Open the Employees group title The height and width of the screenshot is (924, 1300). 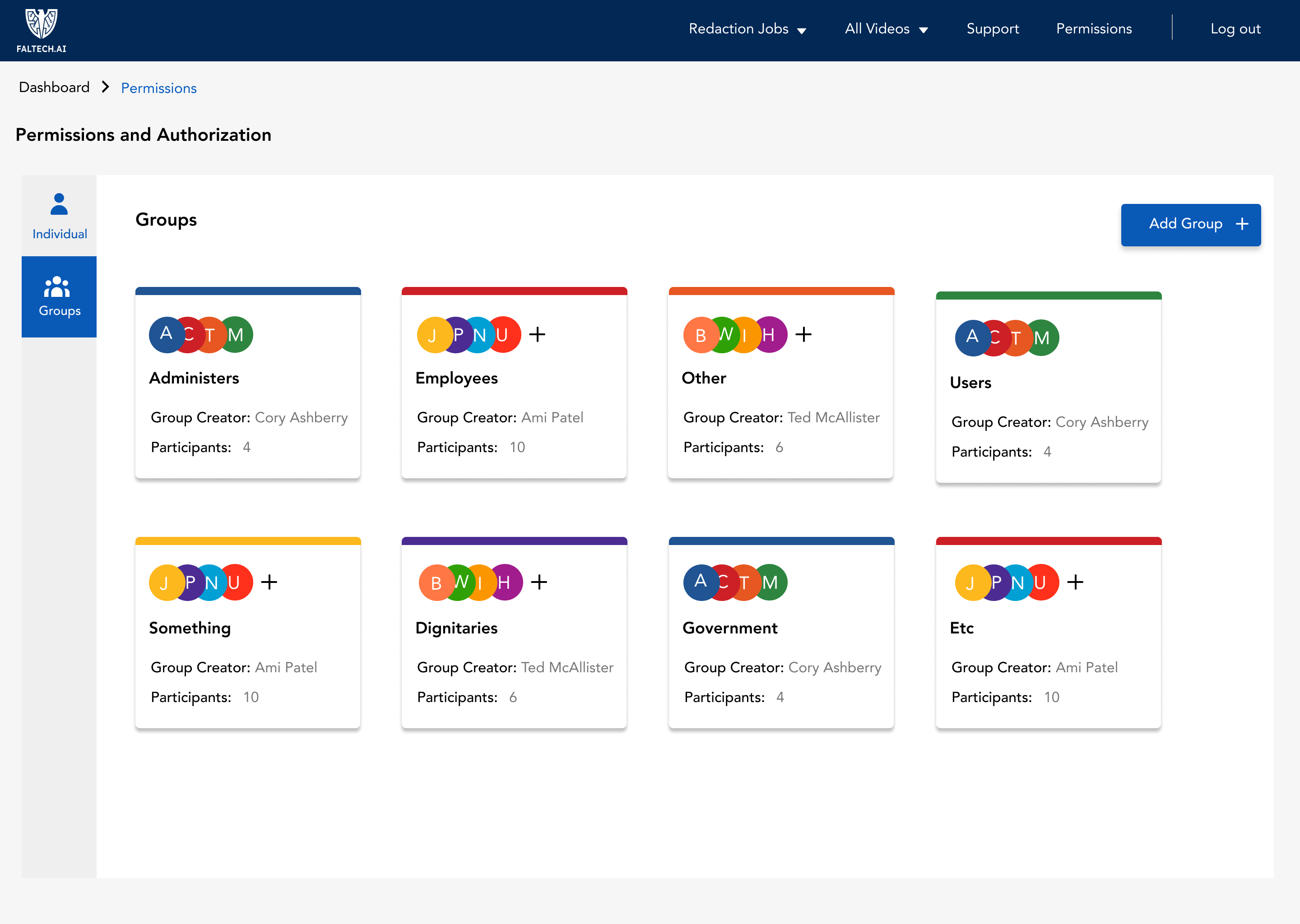[x=456, y=379]
